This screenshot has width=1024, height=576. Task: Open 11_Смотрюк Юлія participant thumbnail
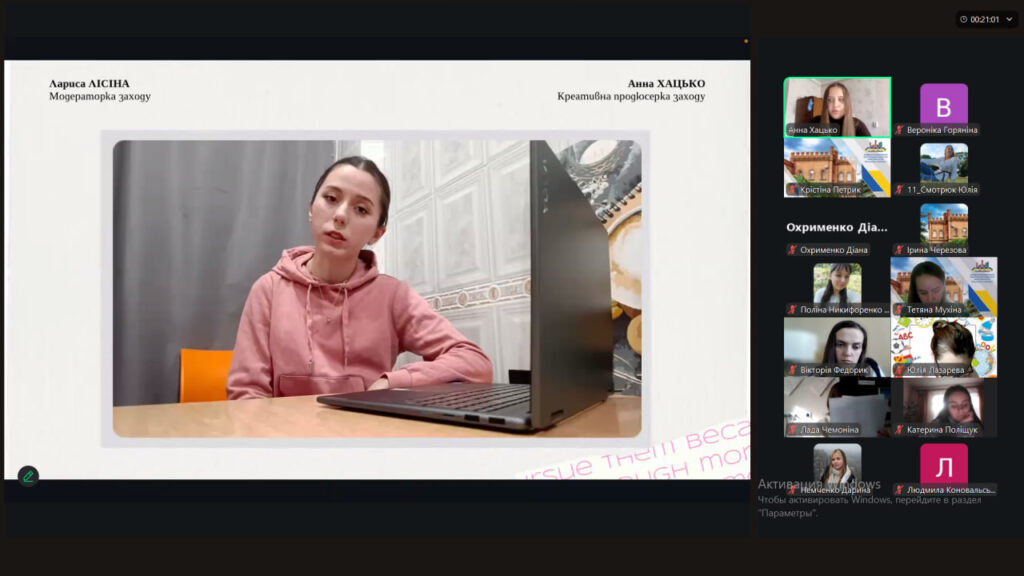[943, 163]
